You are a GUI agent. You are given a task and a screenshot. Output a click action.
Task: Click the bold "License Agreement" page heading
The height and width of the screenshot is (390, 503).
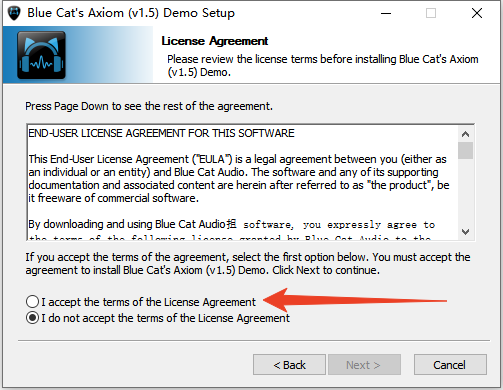point(215,41)
